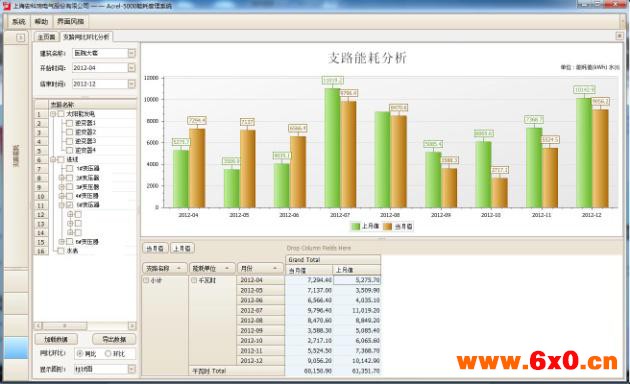Expand the tree node on row 8
Screen dimensions: 630x384
coord(61,178)
